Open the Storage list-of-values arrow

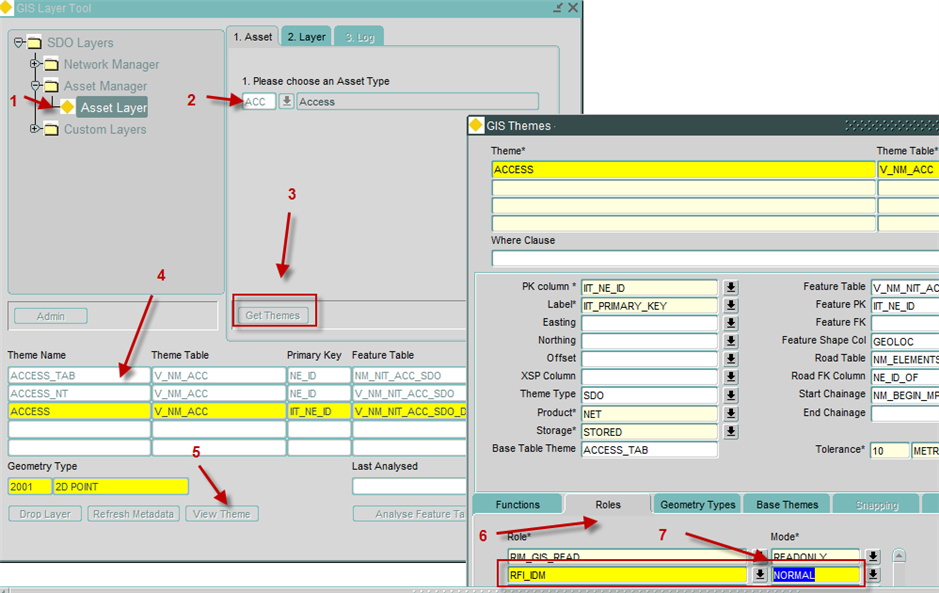[731, 431]
